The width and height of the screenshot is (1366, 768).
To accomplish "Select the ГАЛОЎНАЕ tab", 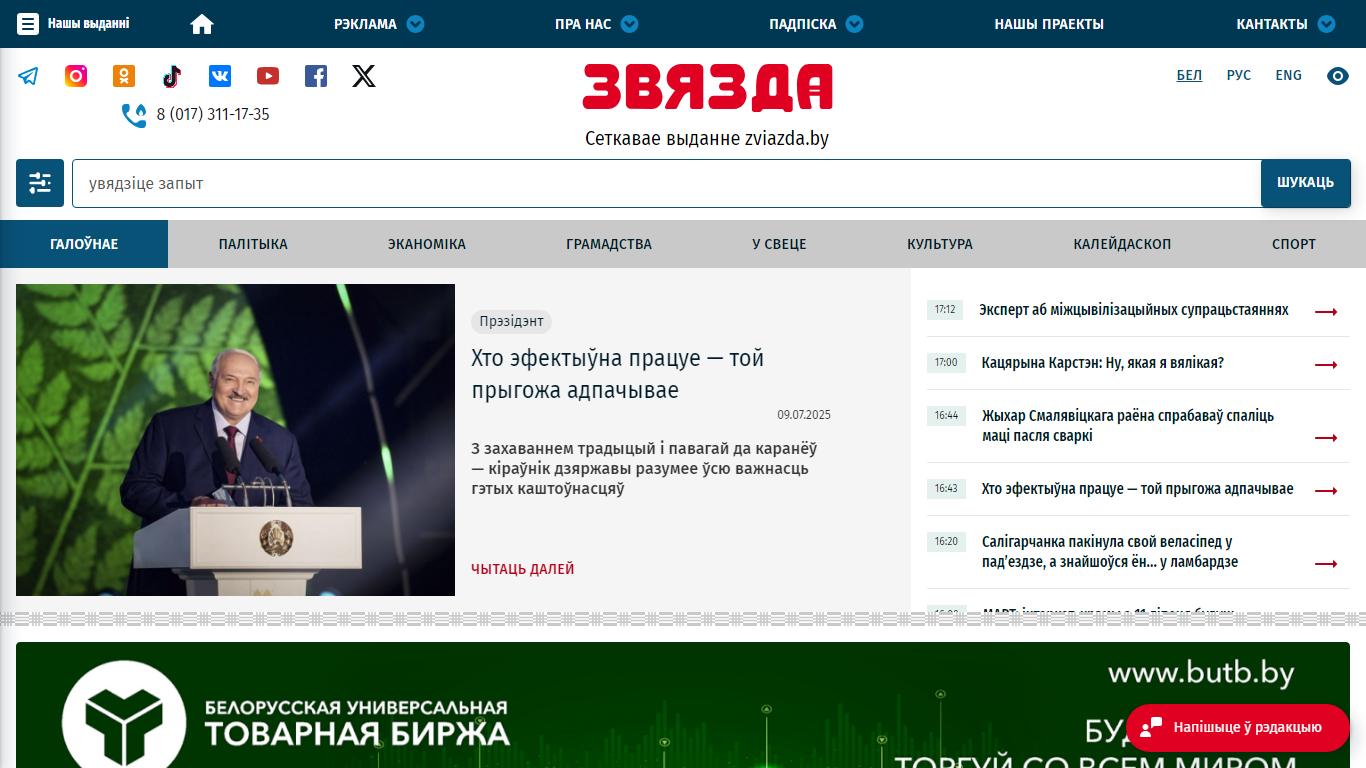I will (x=84, y=244).
